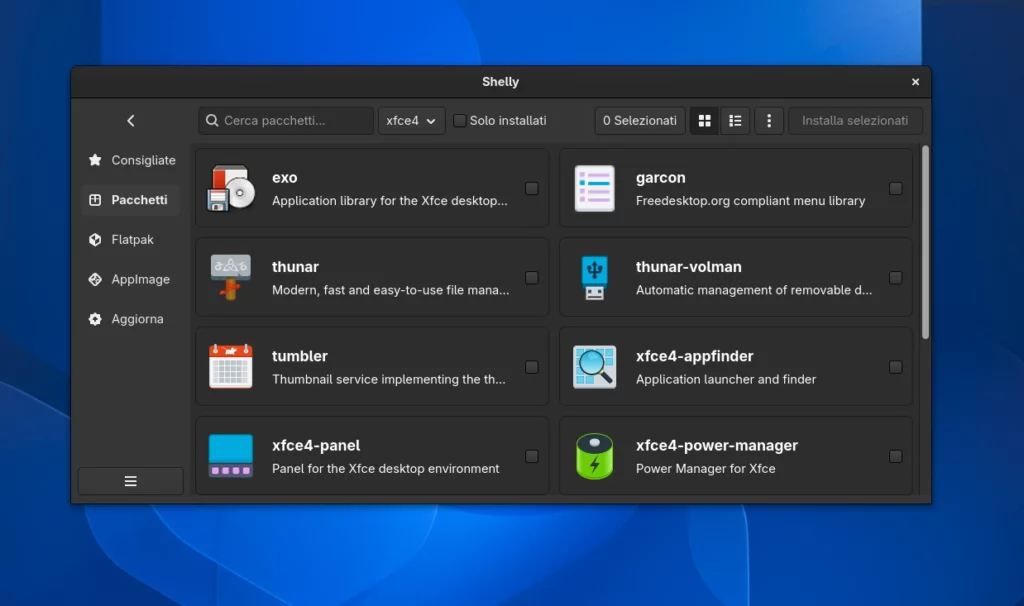The width and height of the screenshot is (1024, 606).
Task: Click the tumbler calendar icon
Action: pyautogui.click(x=231, y=366)
